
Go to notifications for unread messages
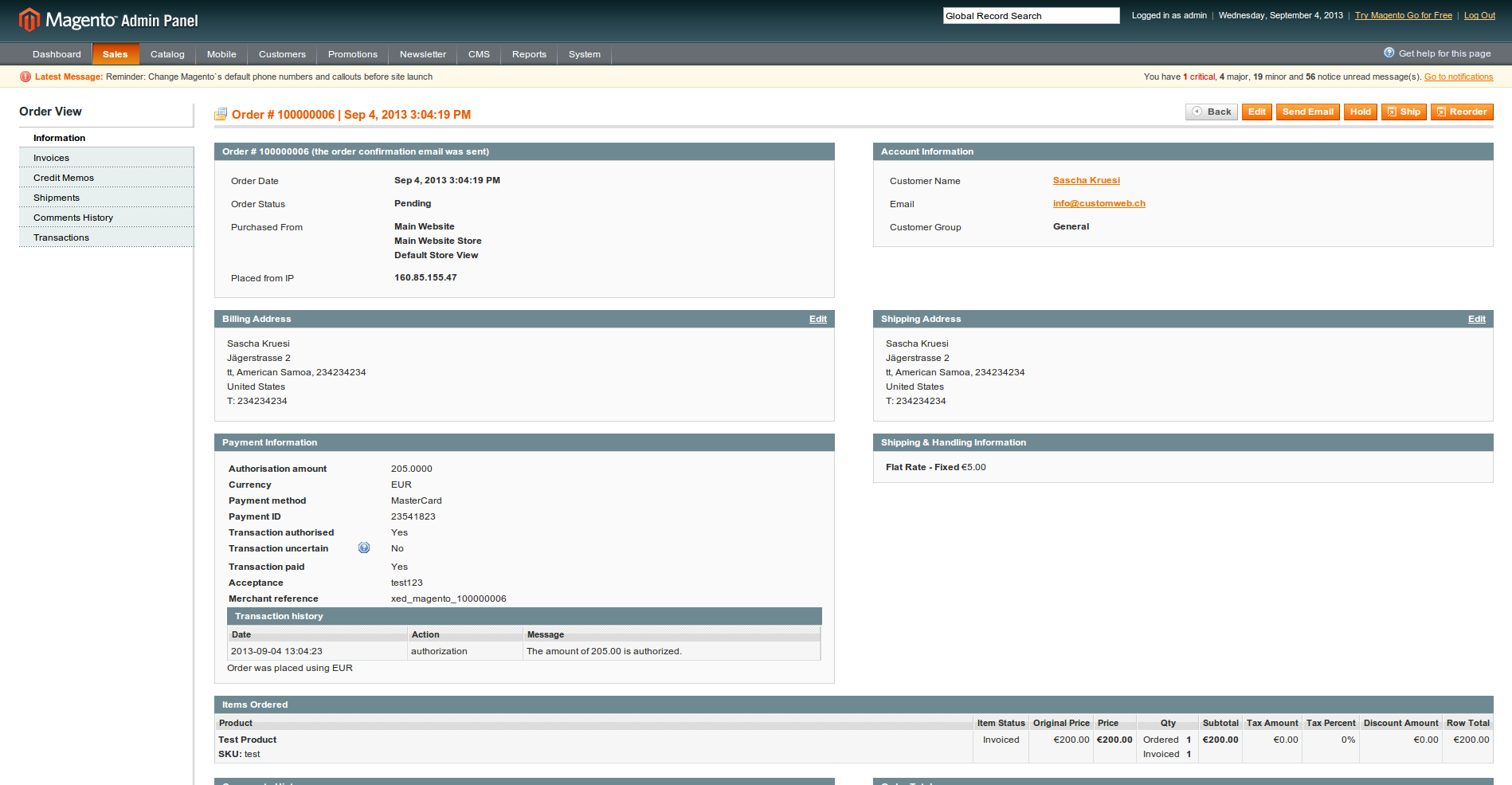(x=1458, y=77)
